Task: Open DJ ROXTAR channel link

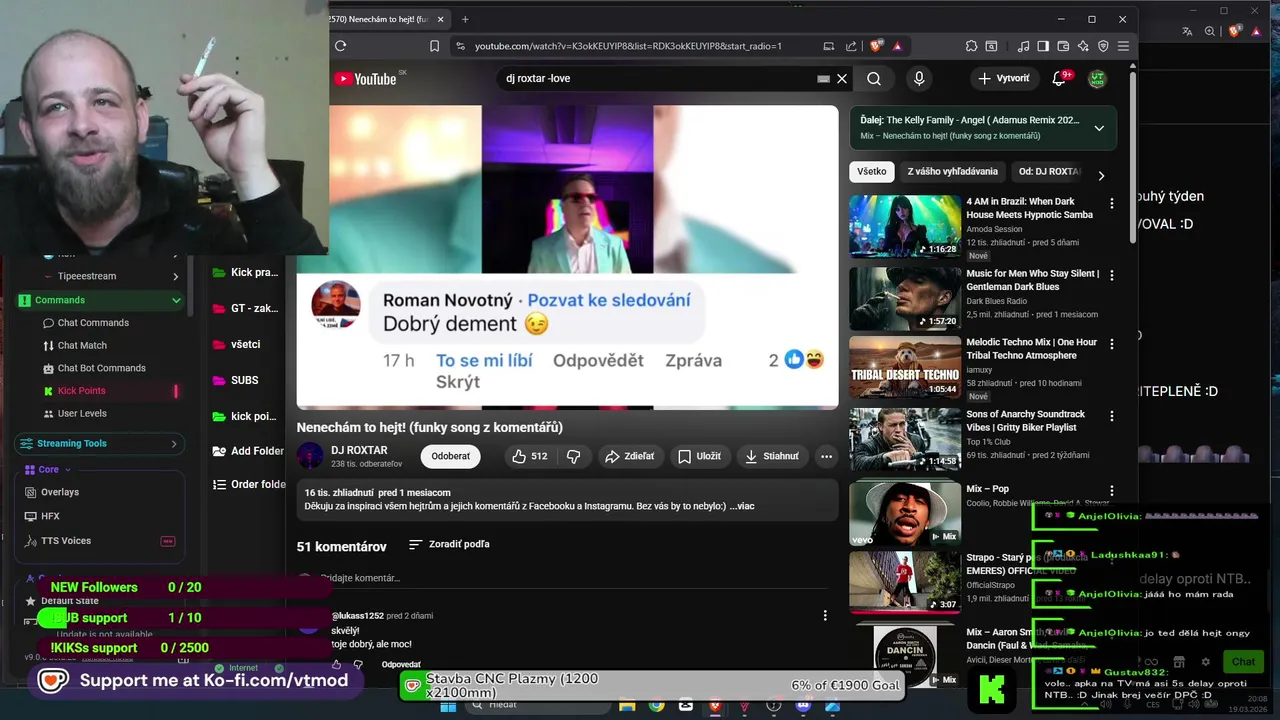Action: click(359, 450)
